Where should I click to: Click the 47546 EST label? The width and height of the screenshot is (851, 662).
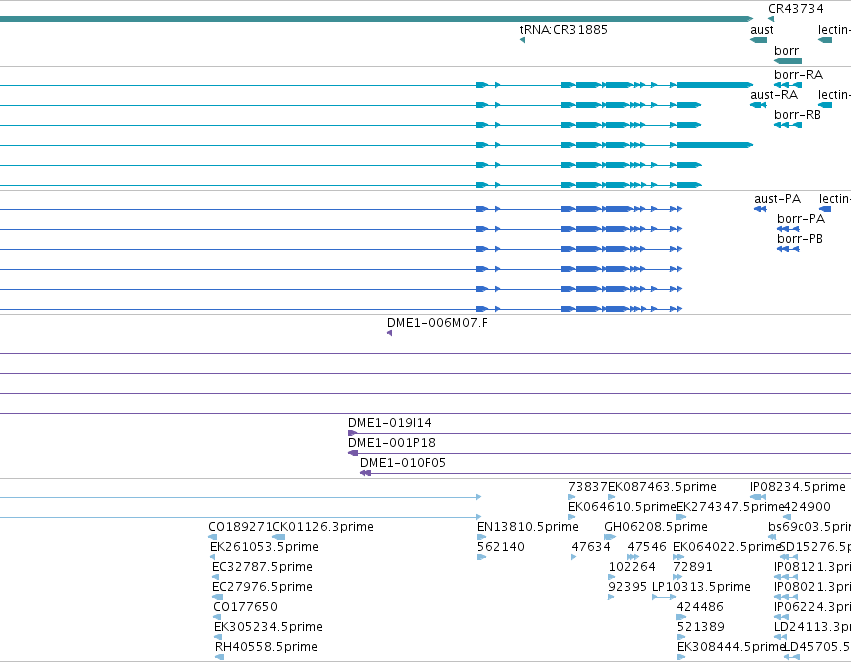point(647,547)
